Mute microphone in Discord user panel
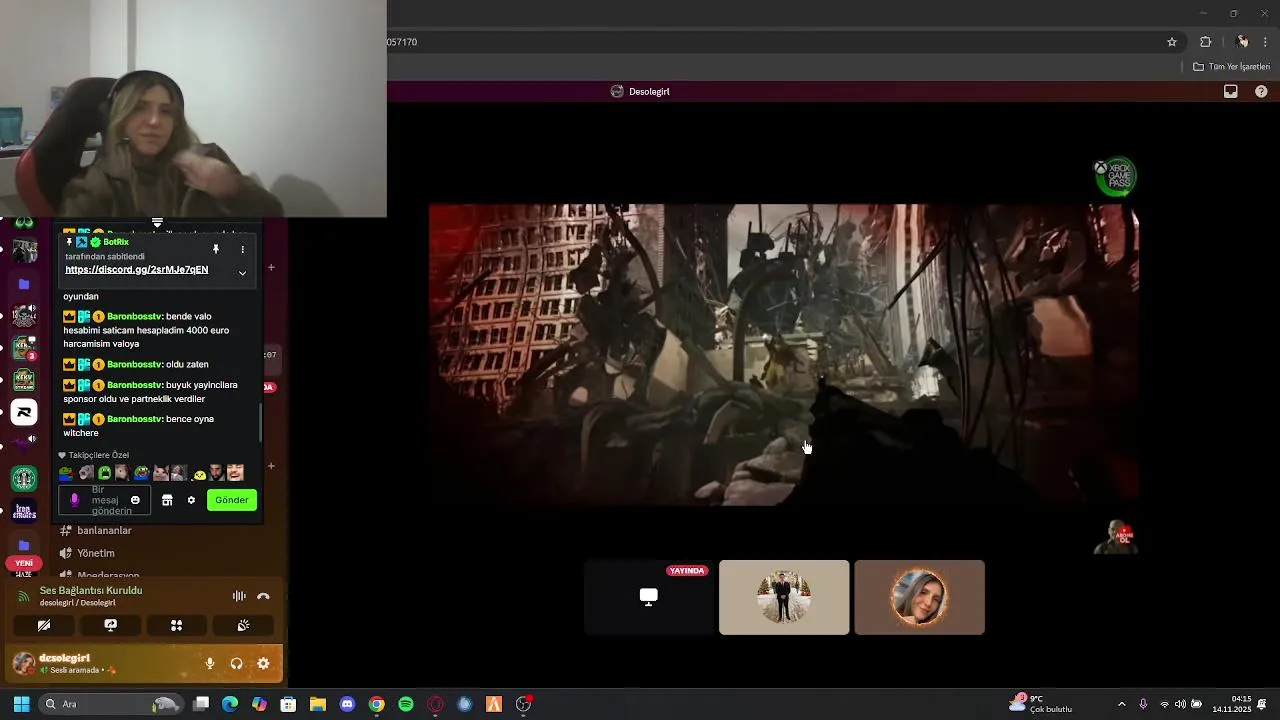 [x=210, y=663]
